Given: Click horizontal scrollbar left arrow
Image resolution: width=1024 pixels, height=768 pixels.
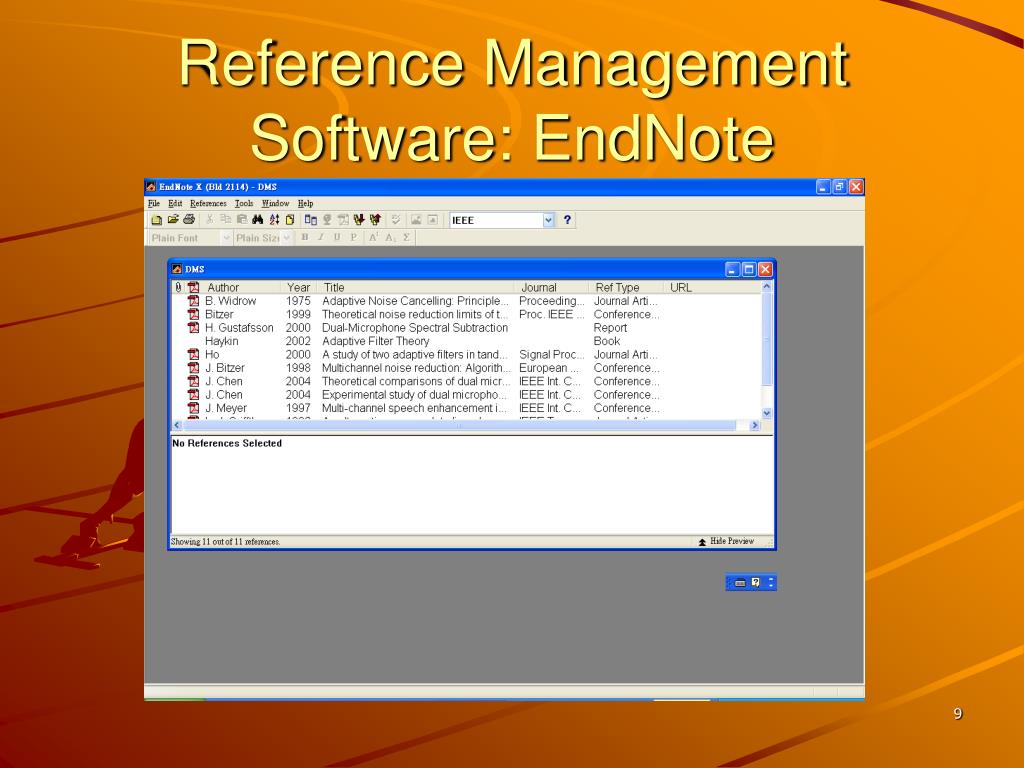Looking at the screenshot, I should coord(177,425).
